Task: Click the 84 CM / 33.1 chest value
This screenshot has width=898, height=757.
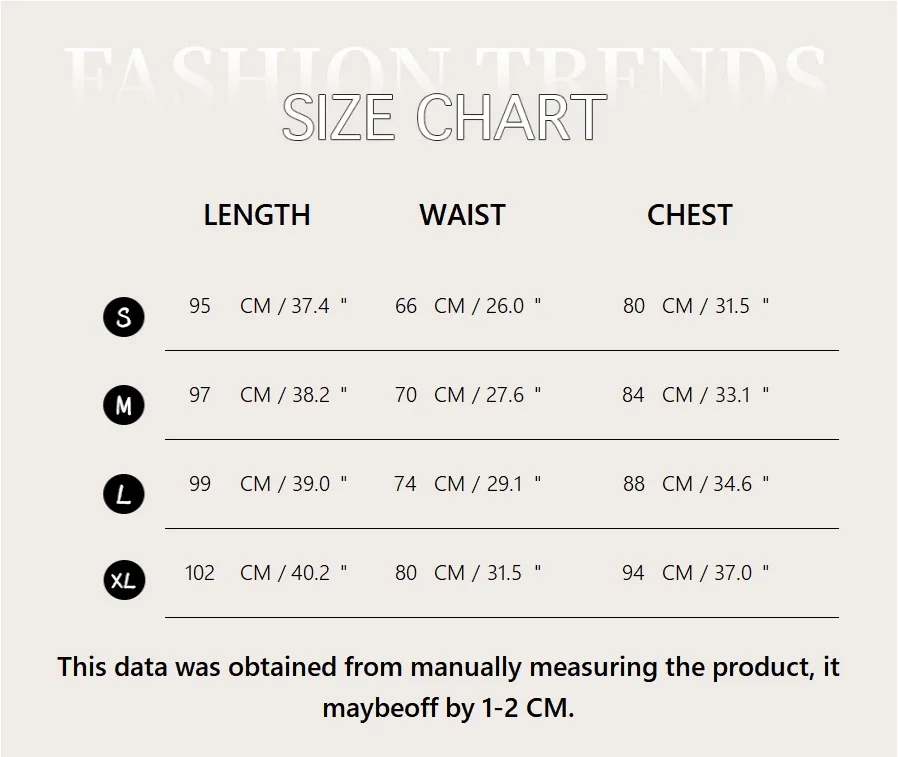Action: click(x=696, y=395)
